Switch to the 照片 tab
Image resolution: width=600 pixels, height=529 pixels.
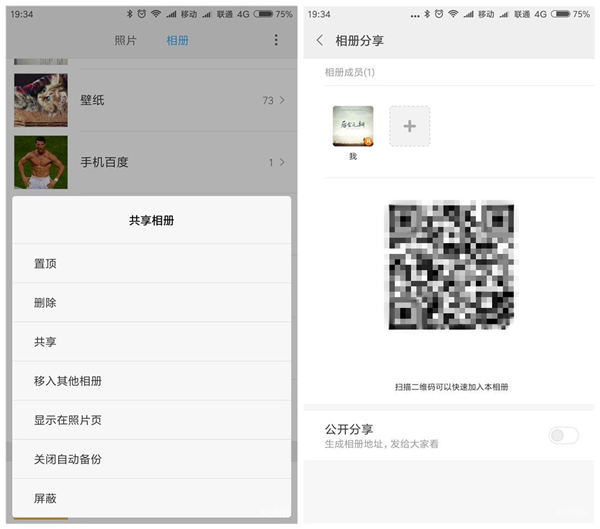pyautogui.click(x=126, y=40)
